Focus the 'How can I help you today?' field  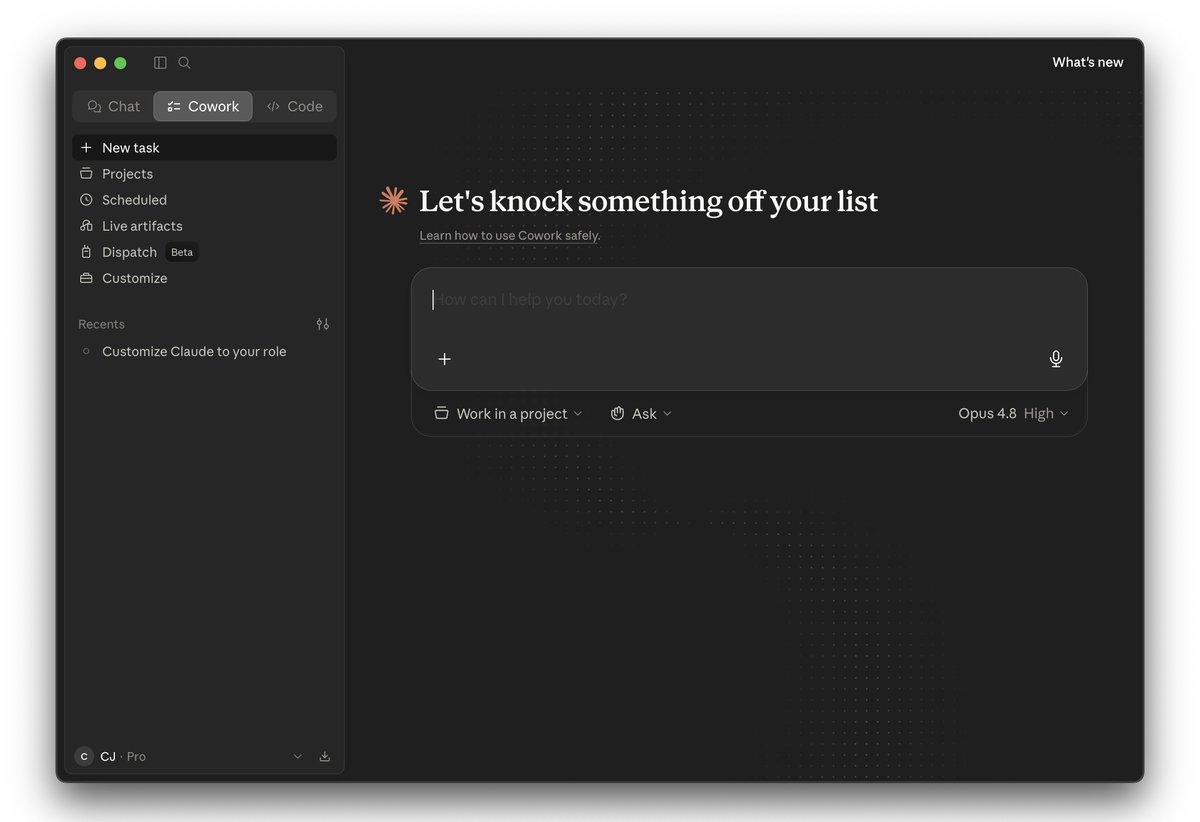point(749,300)
